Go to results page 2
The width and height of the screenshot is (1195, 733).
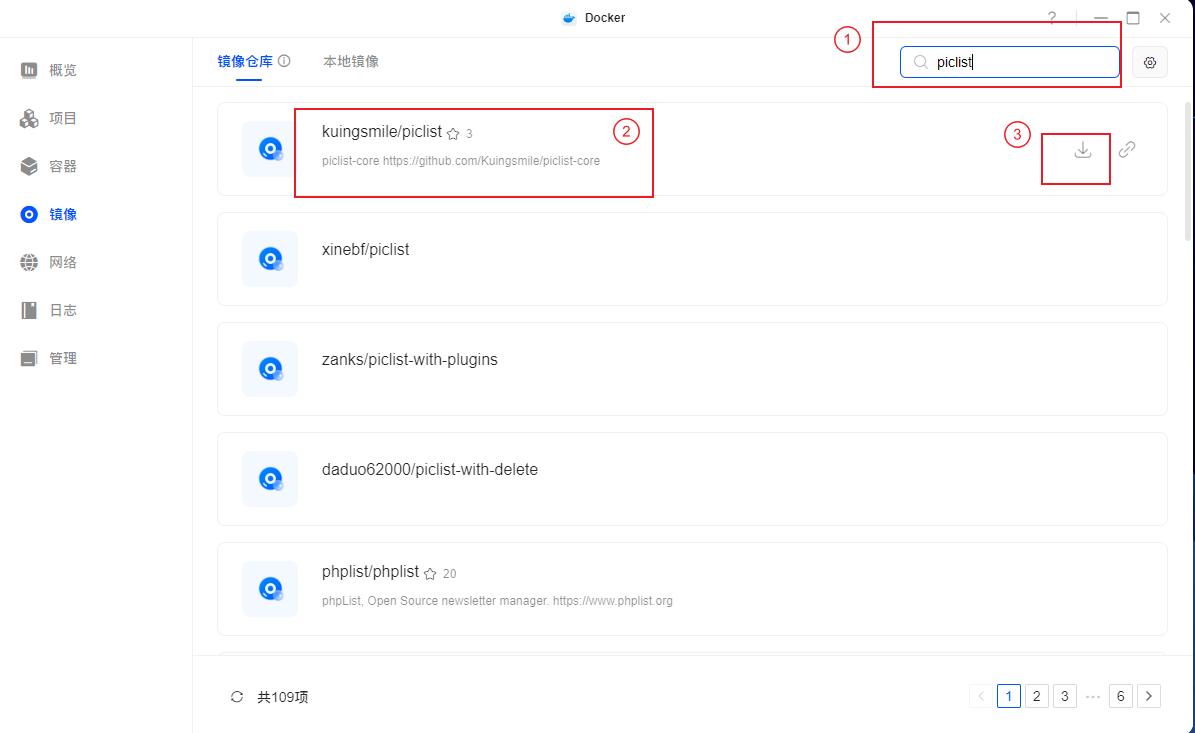(1036, 696)
